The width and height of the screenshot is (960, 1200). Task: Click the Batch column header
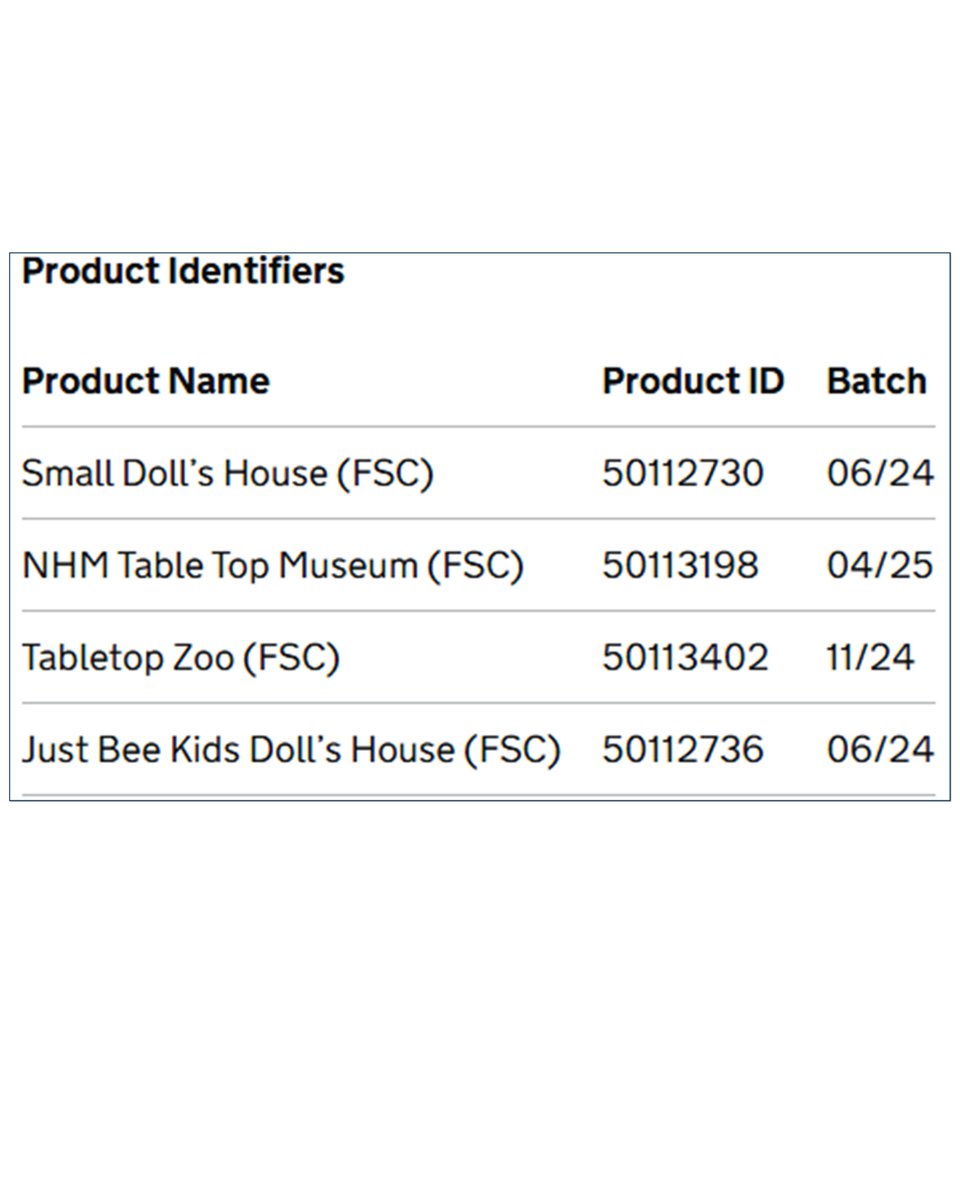click(877, 381)
